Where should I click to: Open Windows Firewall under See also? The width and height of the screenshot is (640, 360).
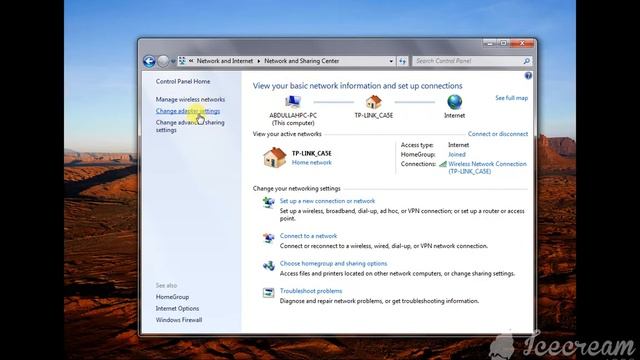[x=179, y=320]
